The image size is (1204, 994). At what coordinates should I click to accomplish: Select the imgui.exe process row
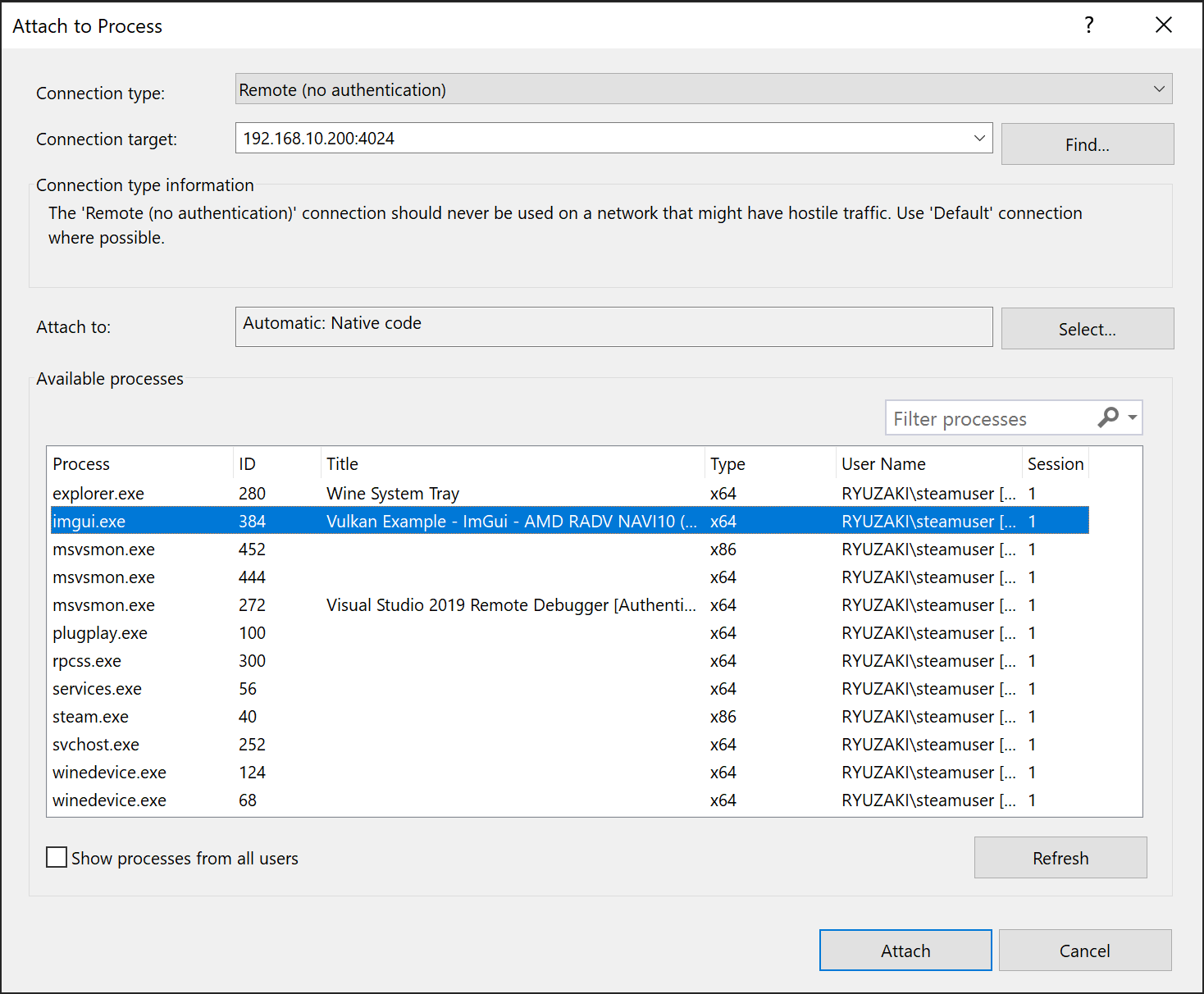pos(568,522)
